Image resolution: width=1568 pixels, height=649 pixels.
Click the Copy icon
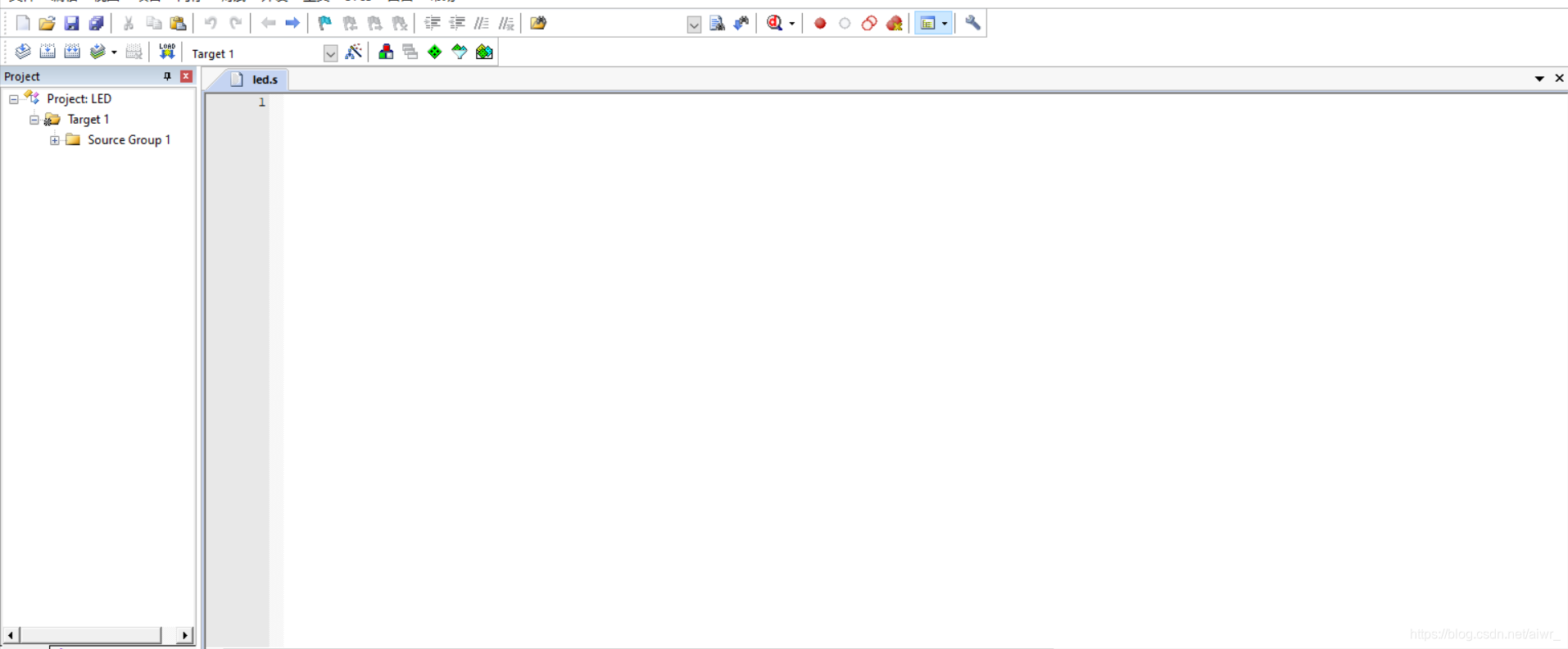coord(153,23)
